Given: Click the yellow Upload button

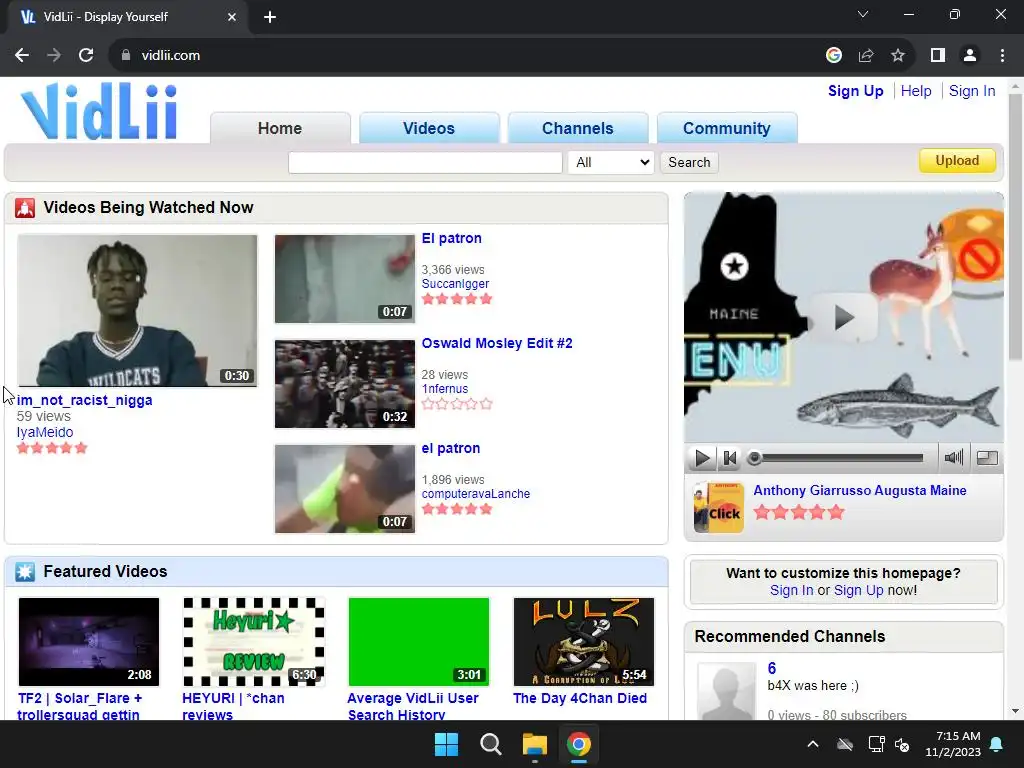Looking at the screenshot, I should click(957, 161).
